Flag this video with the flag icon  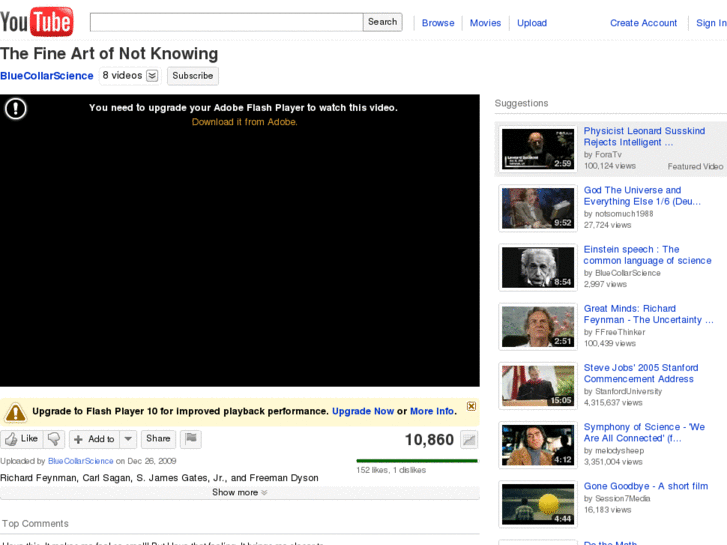(191, 439)
